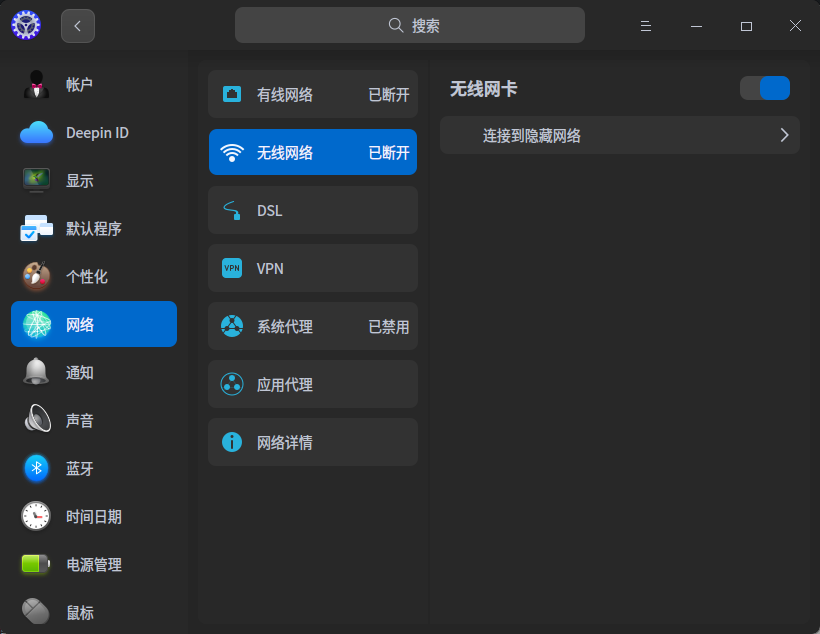Viewport: 820px width, 634px height.
Task: Open 连接到隐藏网络 via its chevron
Action: [786, 135]
